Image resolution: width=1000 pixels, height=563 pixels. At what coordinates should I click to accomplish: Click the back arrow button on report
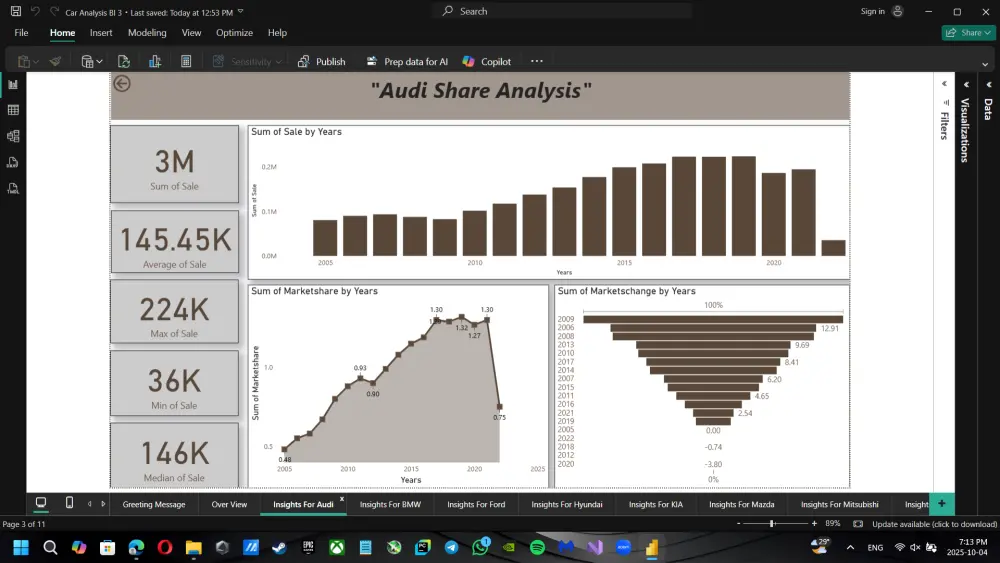pyautogui.click(x=122, y=84)
